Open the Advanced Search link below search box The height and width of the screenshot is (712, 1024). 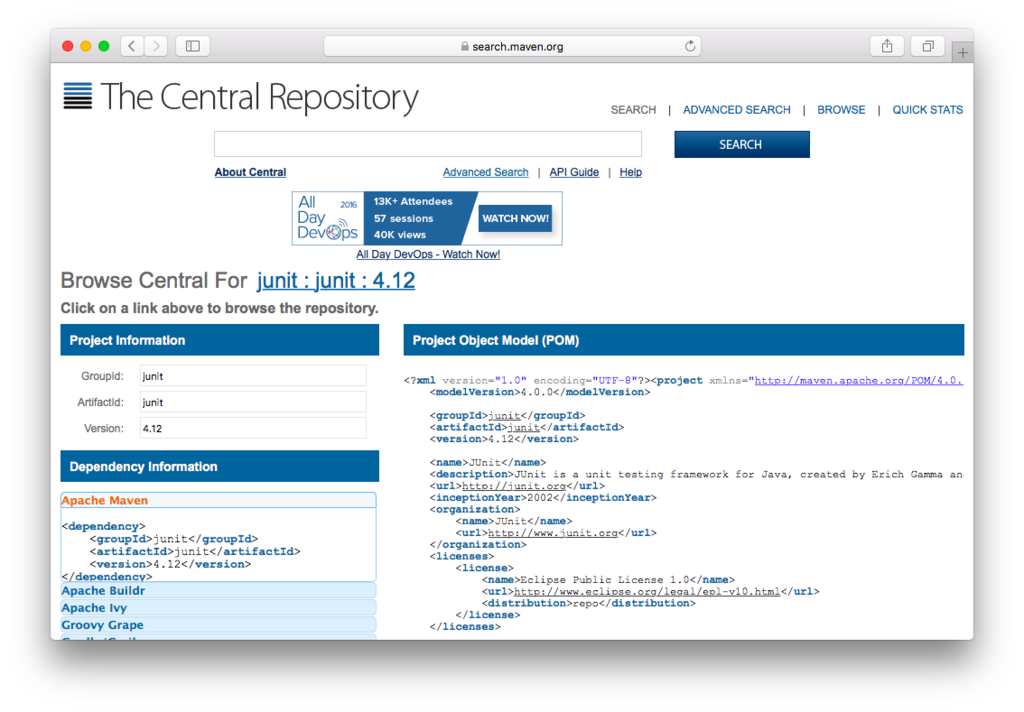[485, 172]
